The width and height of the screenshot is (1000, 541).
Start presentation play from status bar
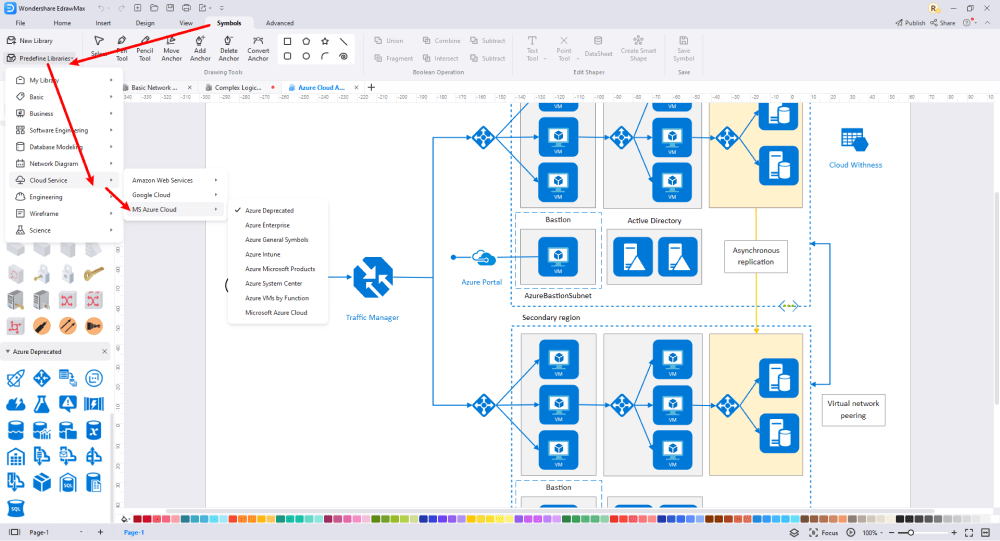point(851,533)
